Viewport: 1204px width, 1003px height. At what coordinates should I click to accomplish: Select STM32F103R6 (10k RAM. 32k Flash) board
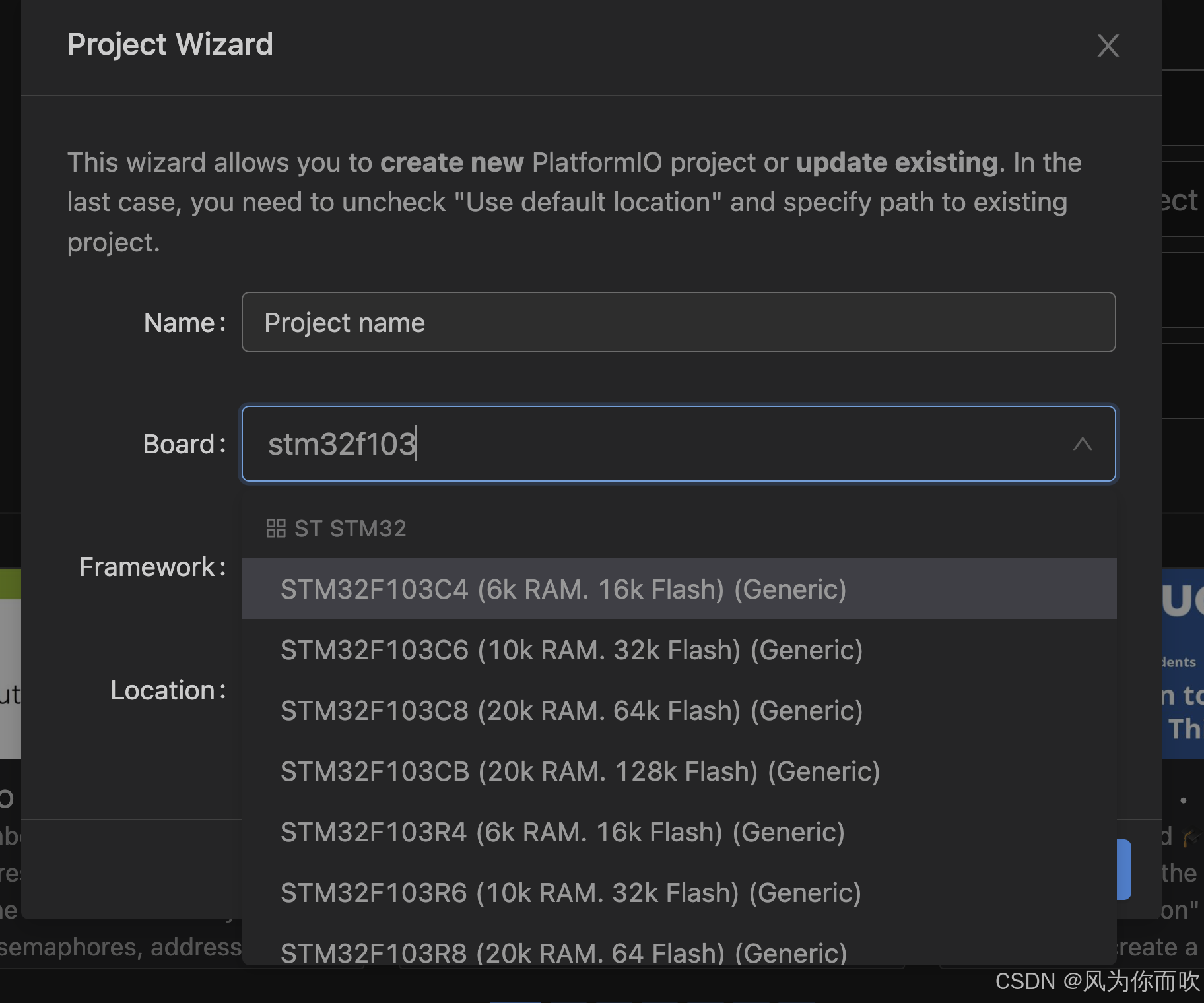(679, 892)
